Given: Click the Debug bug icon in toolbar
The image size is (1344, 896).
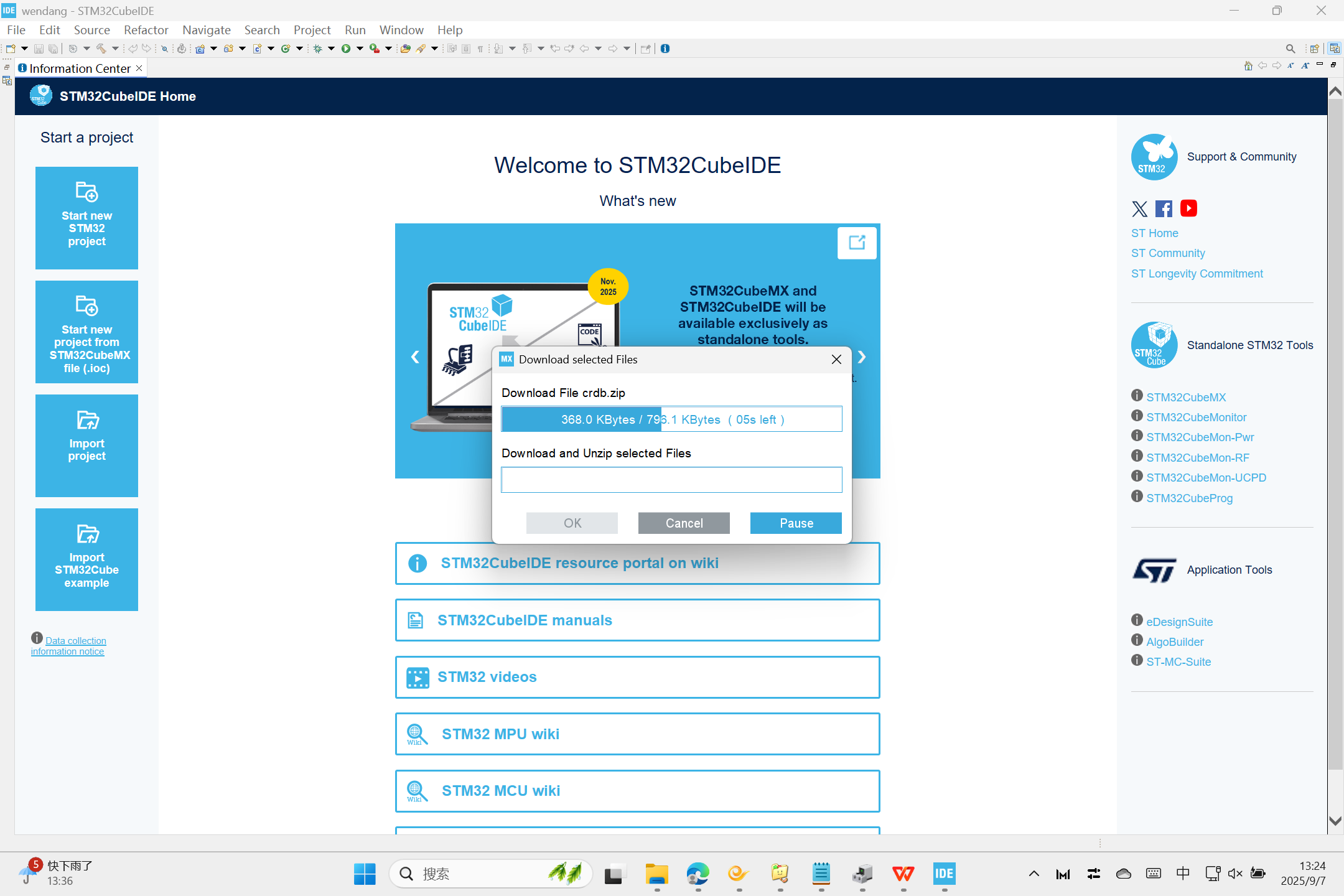Looking at the screenshot, I should point(318,49).
